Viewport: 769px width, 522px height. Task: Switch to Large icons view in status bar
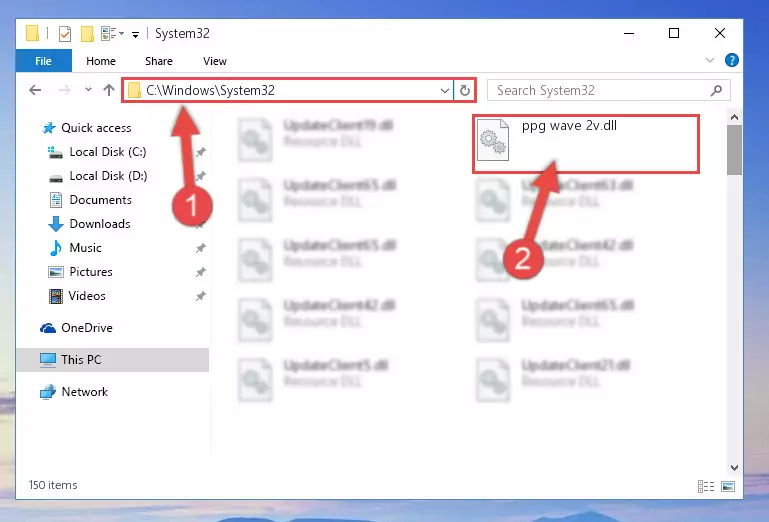coord(728,486)
